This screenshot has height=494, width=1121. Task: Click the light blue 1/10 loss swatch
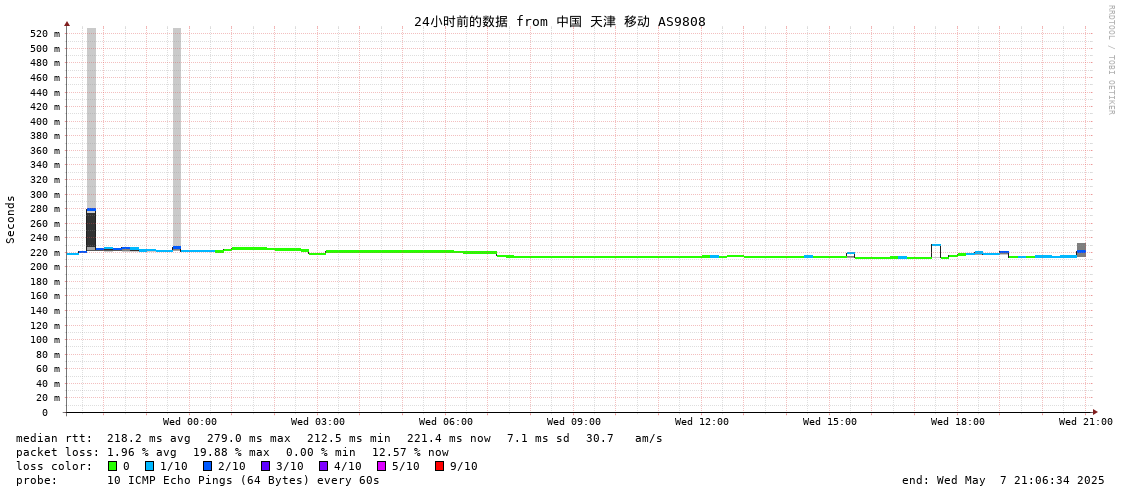pos(149,466)
